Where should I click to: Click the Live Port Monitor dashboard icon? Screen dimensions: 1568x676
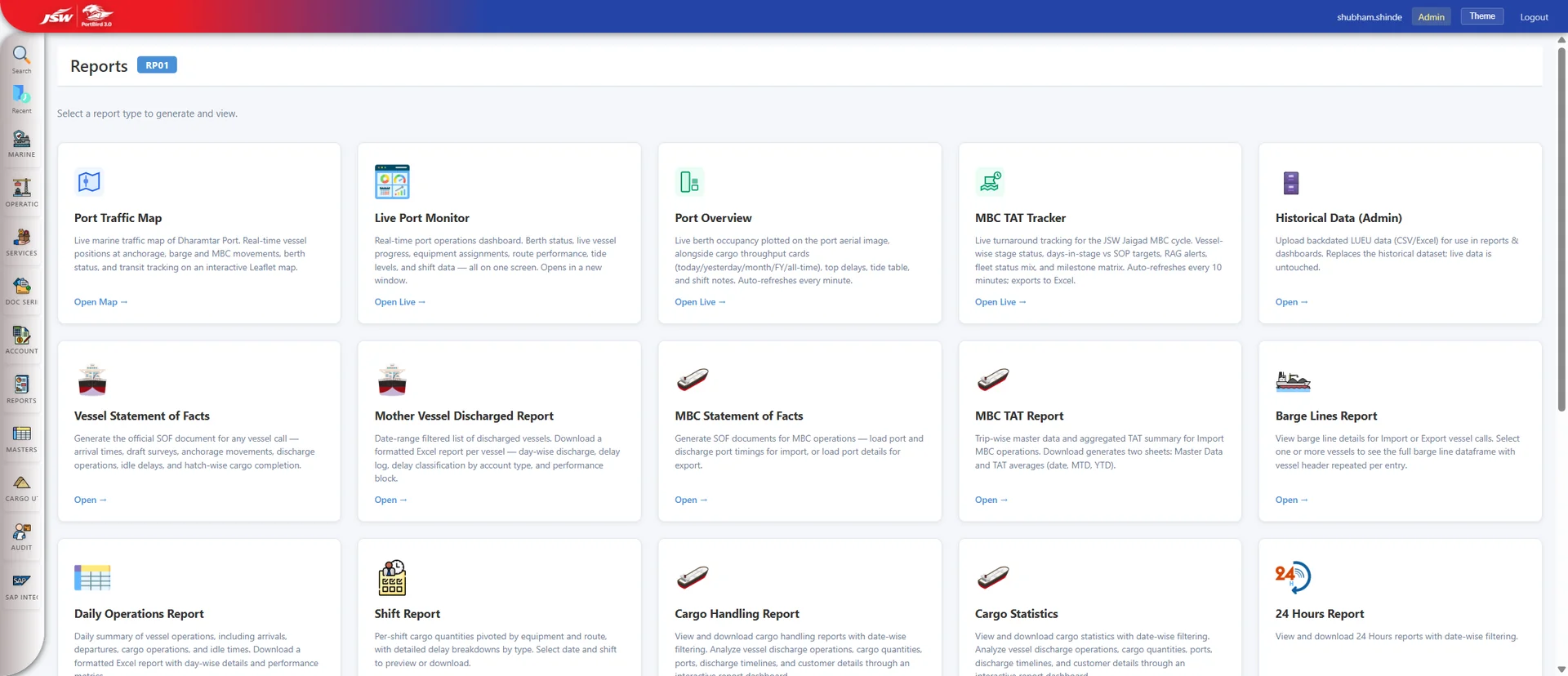point(392,181)
